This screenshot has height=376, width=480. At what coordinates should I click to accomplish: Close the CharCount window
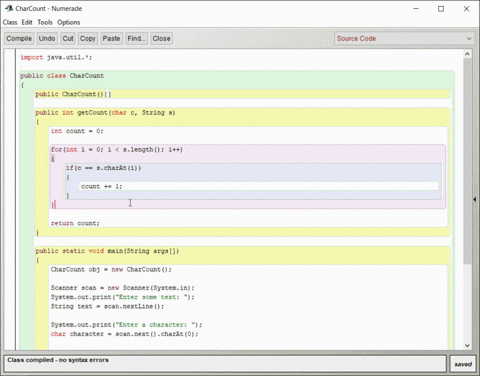[466, 9]
